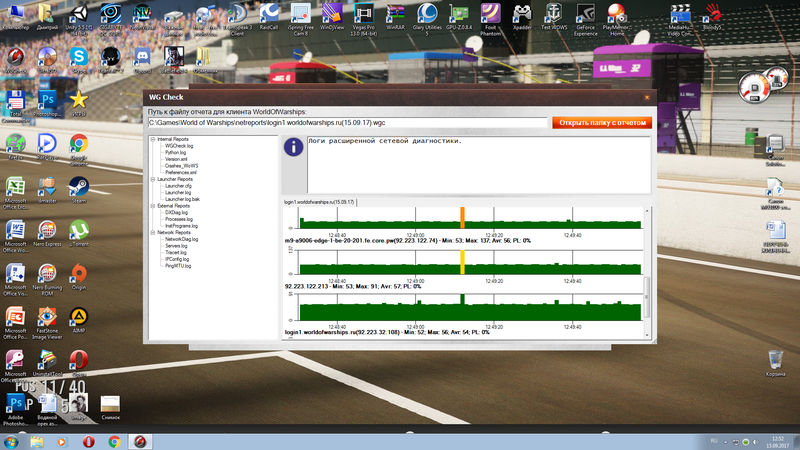Open Processes.log in External Reports
800x450 pixels.
pos(179,219)
